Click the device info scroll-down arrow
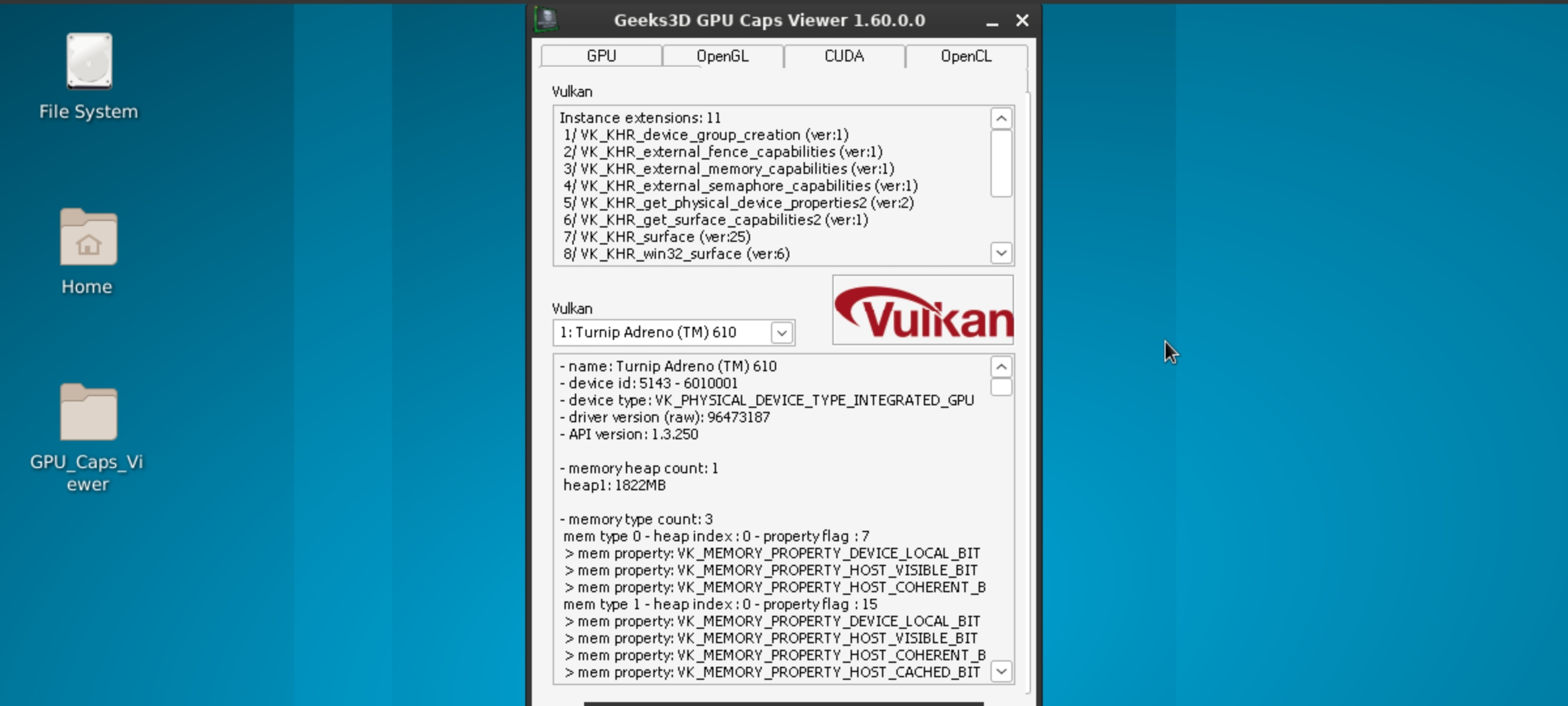This screenshot has height=706, width=1568. tap(1001, 671)
